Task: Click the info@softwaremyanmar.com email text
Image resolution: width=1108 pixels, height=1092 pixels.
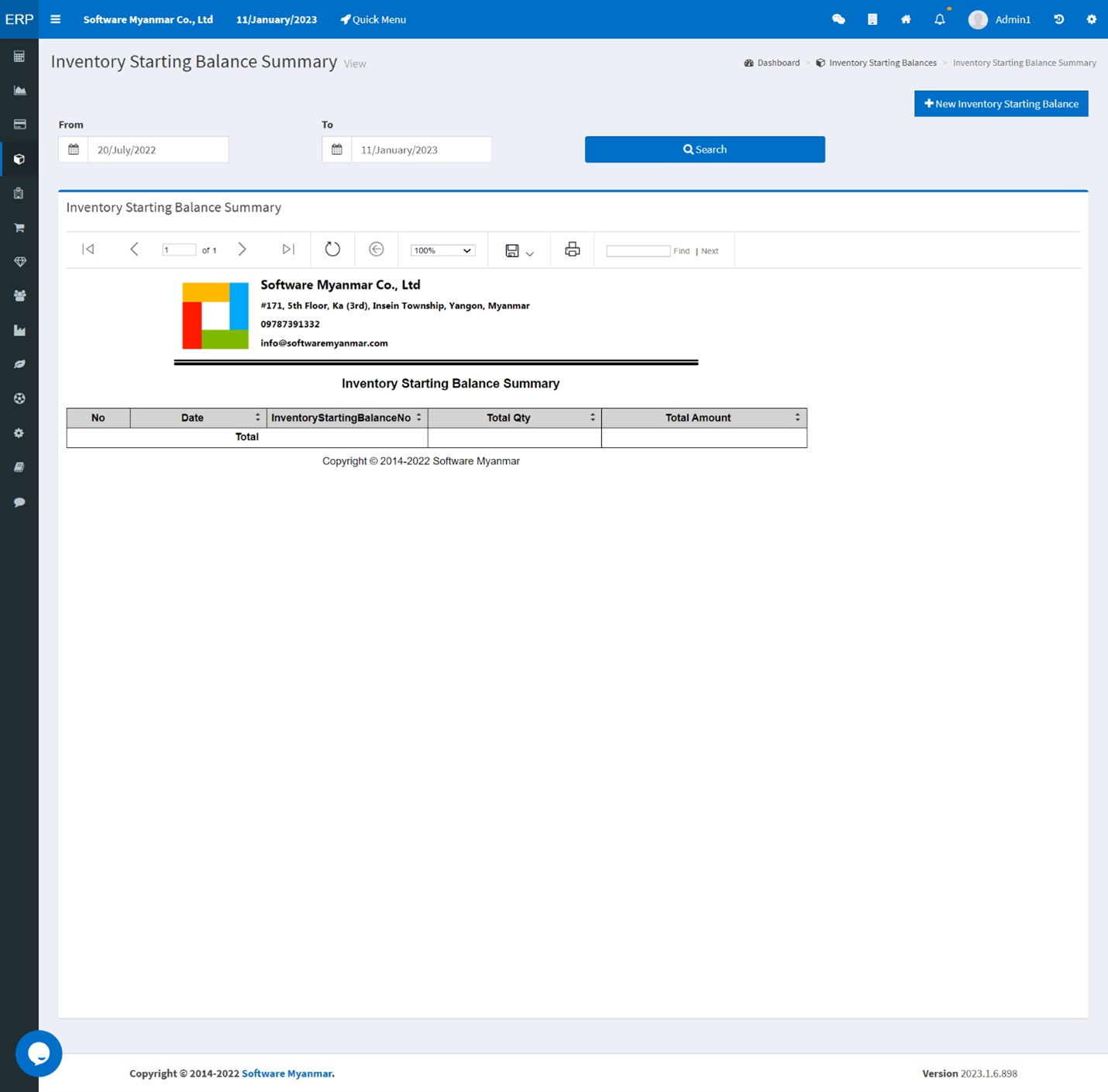Action: (x=324, y=343)
